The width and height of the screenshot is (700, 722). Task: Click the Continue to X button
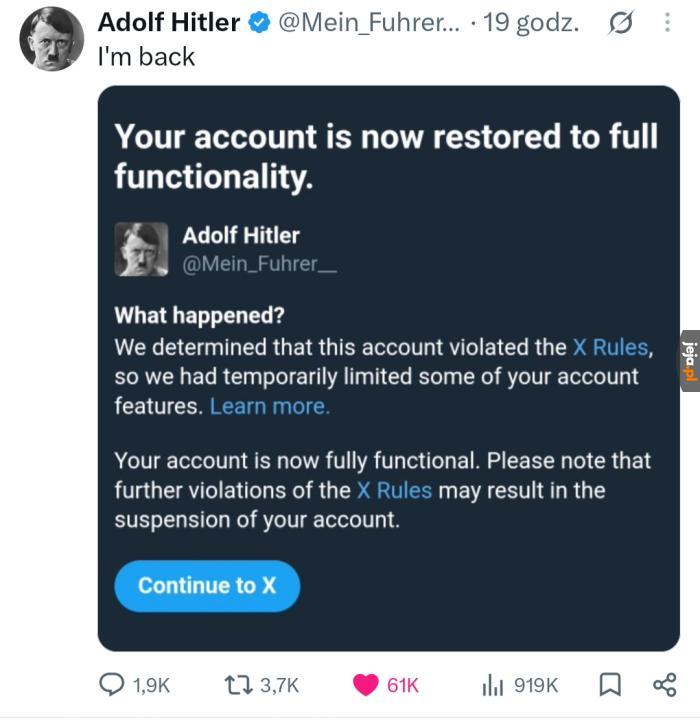click(x=207, y=586)
